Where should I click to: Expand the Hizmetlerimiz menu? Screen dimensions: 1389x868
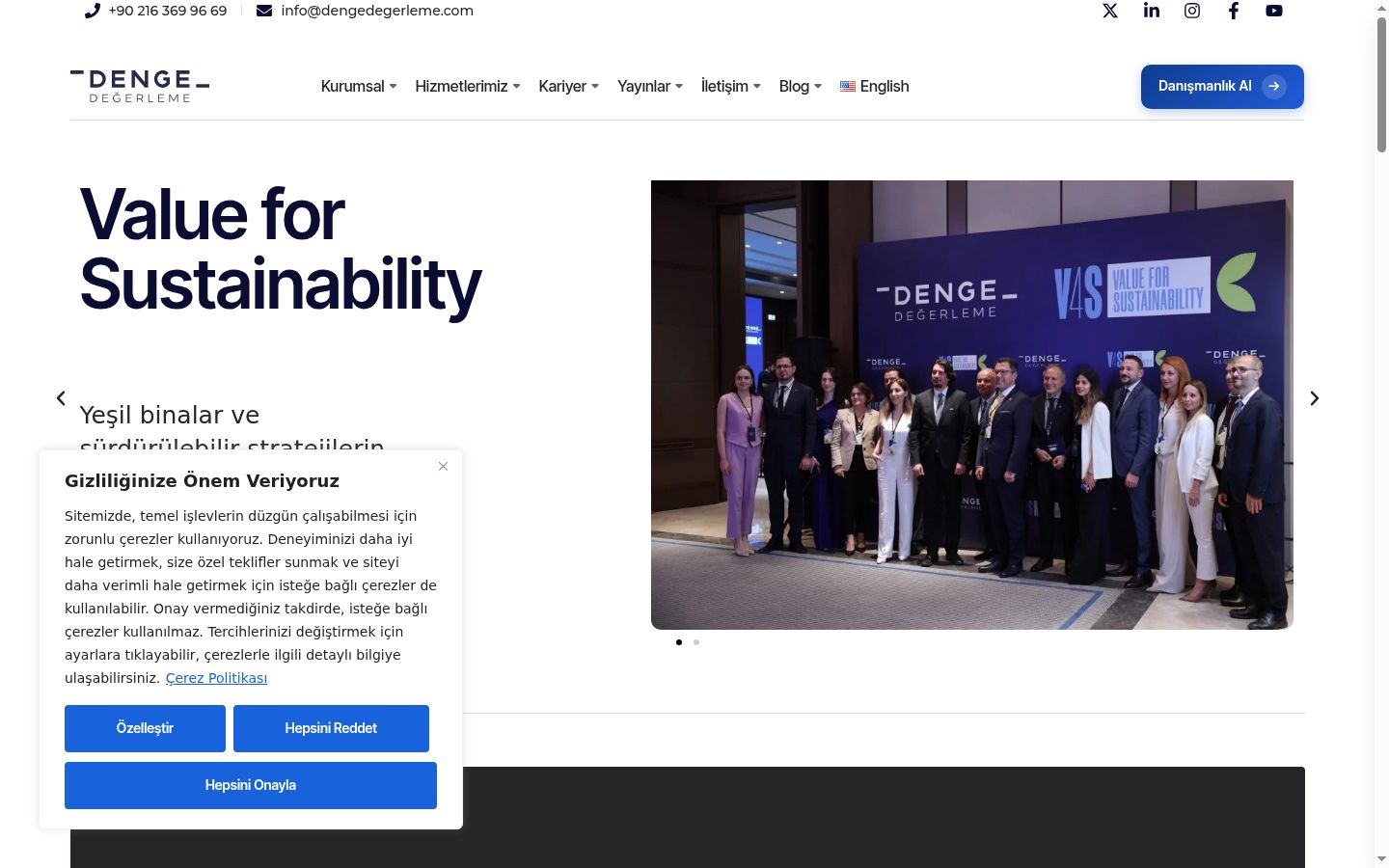(x=468, y=87)
